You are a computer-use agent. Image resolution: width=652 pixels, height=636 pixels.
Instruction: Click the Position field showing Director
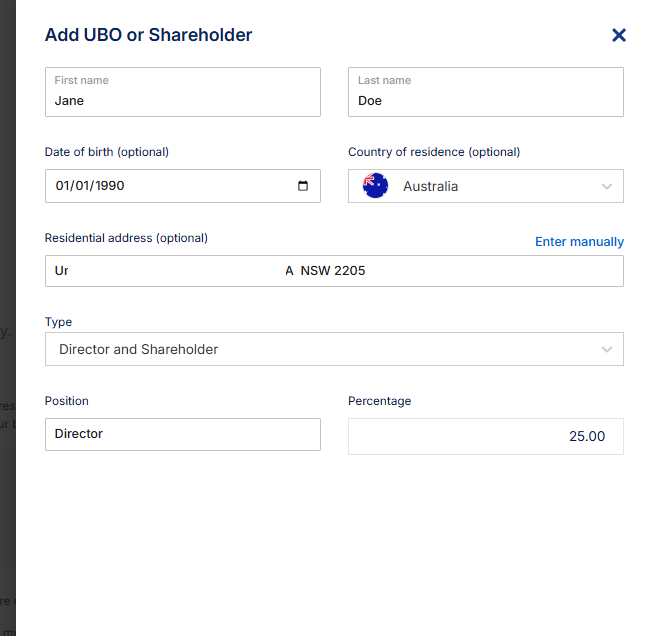point(182,434)
